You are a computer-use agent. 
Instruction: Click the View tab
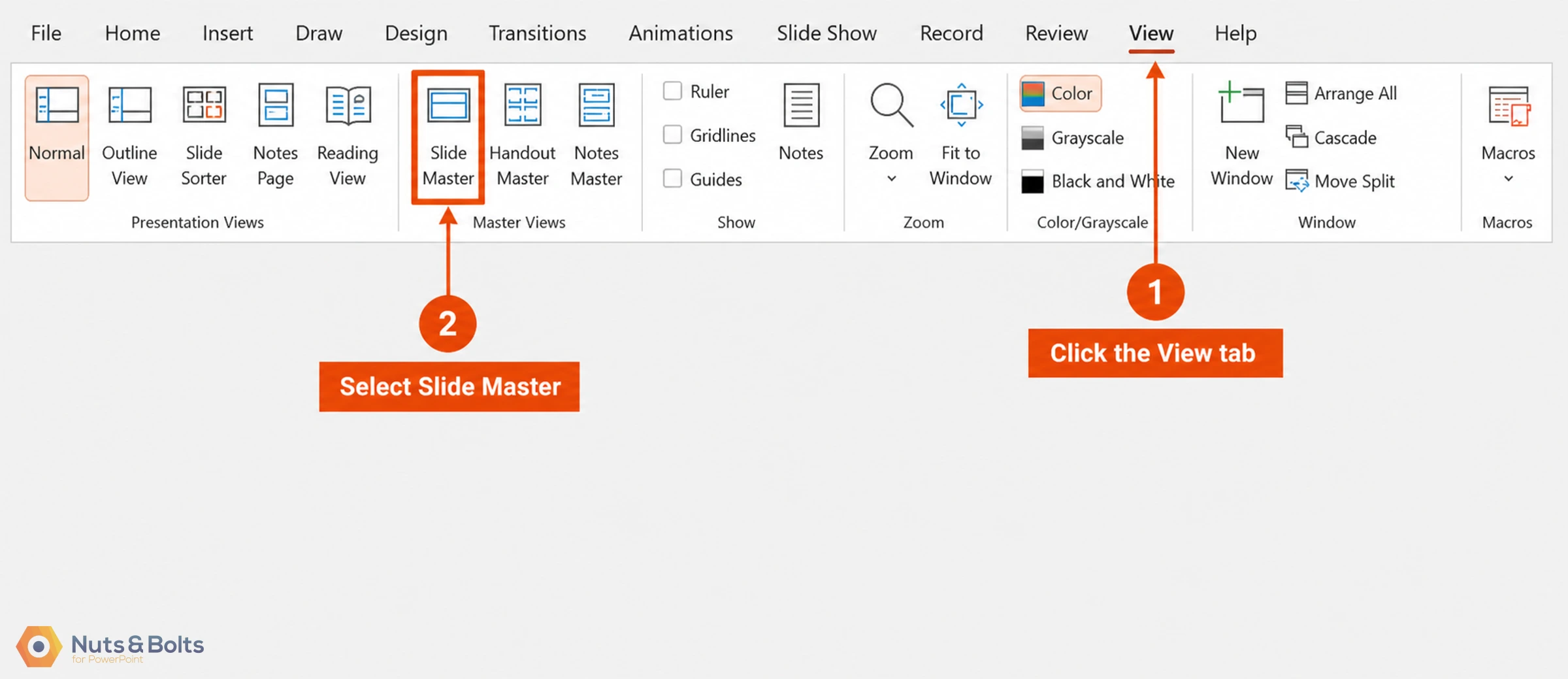tap(1151, 33)
